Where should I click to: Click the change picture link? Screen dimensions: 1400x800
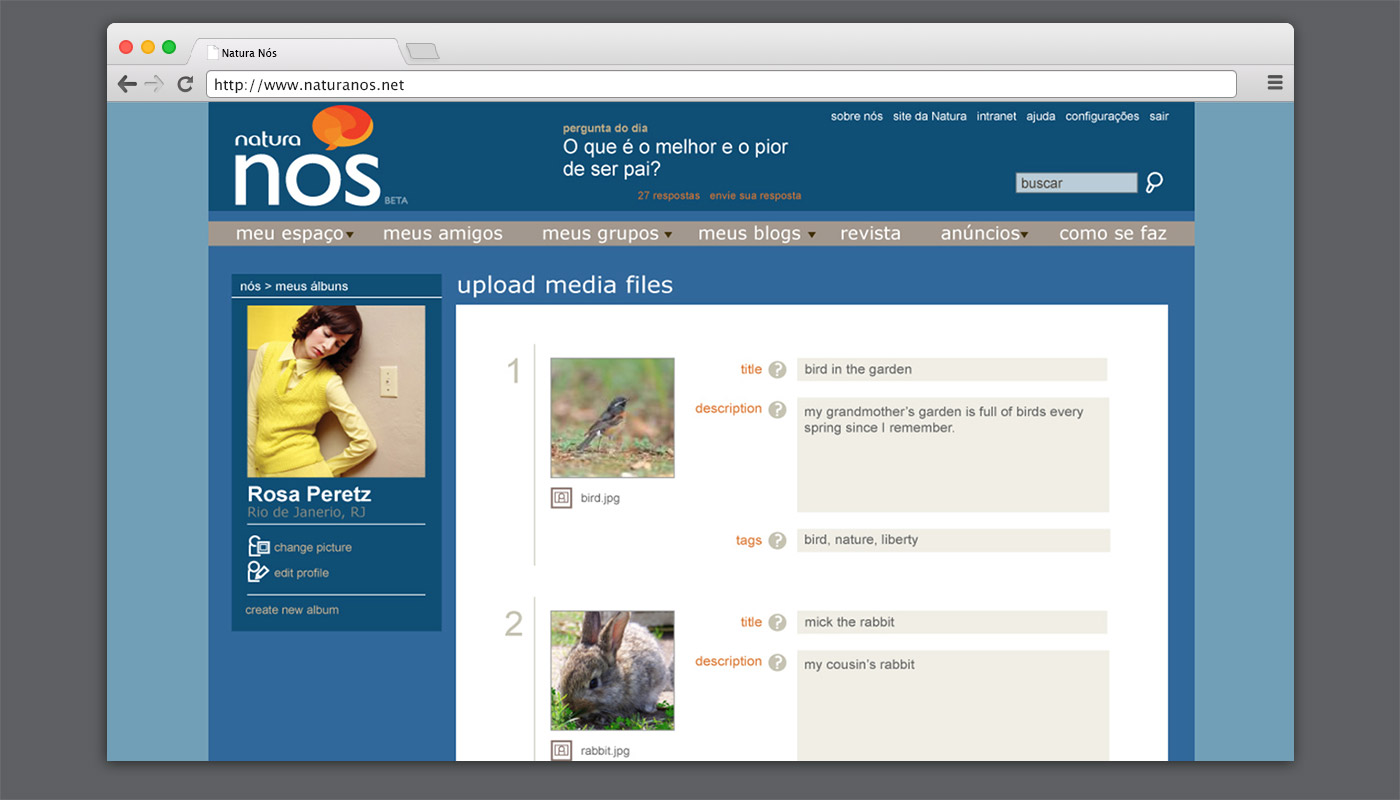tap(313, 548)
